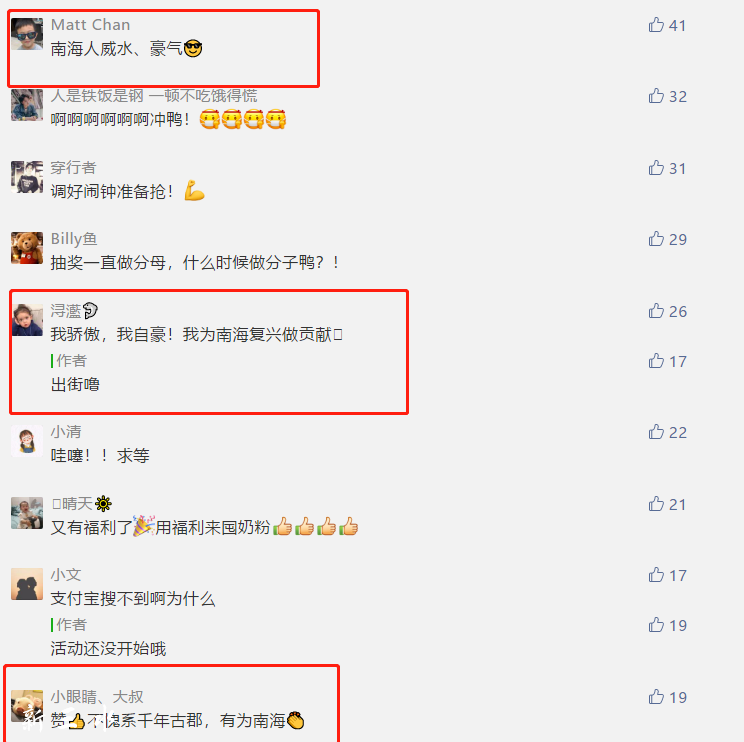Tap thumbs-up on Billy鱼's comment
Viewport: 744px width, 742px height.
(x=656, y=239)
